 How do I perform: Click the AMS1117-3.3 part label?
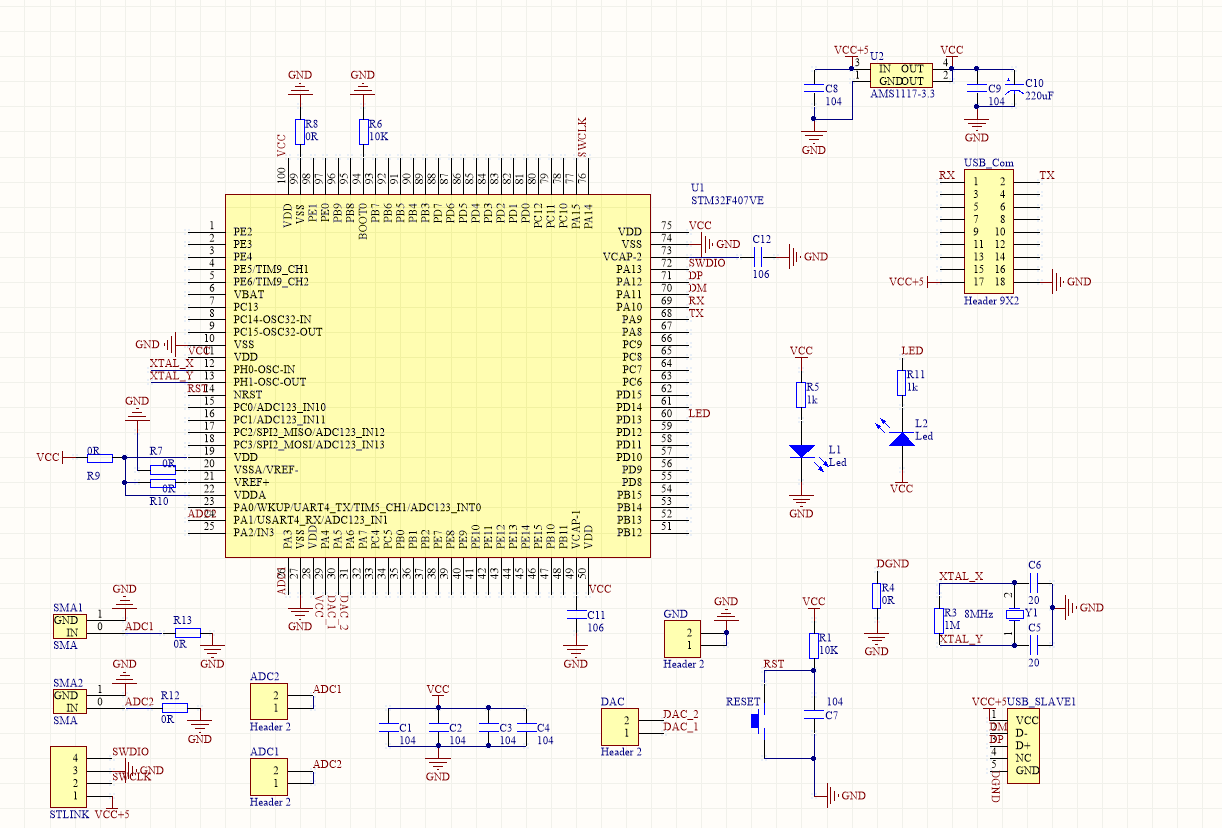click(x=902, y=94)
